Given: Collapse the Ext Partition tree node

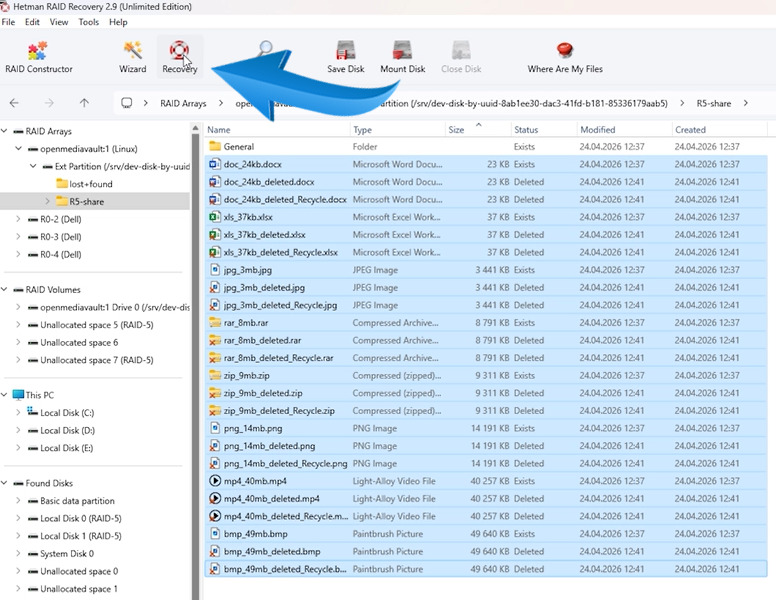Looking at the screenshot, I should coord(33,166).
